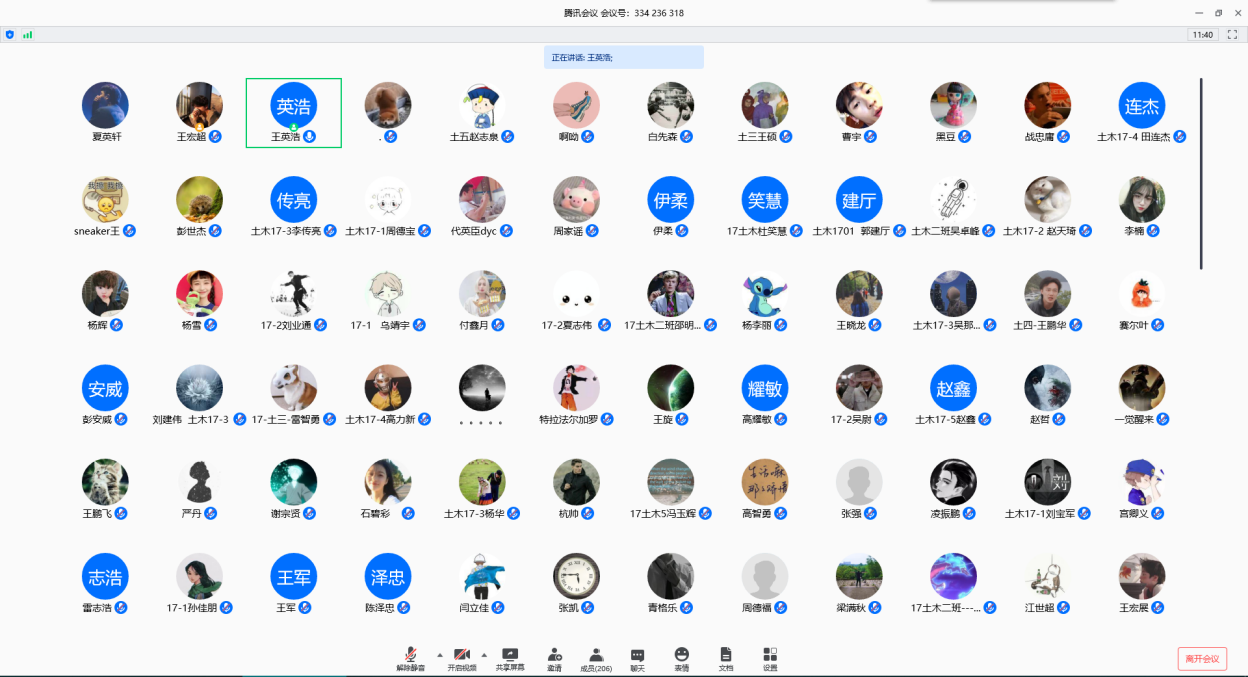Open the 设置 settings icon

tap(770, 656)
